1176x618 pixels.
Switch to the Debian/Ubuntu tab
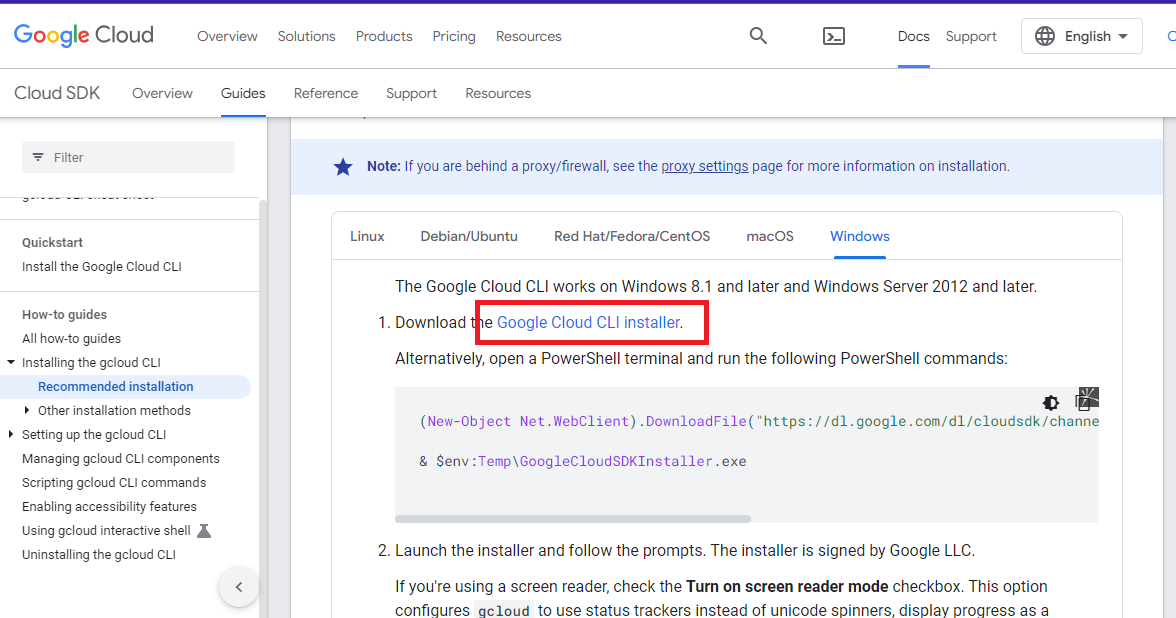coord(469,236)
